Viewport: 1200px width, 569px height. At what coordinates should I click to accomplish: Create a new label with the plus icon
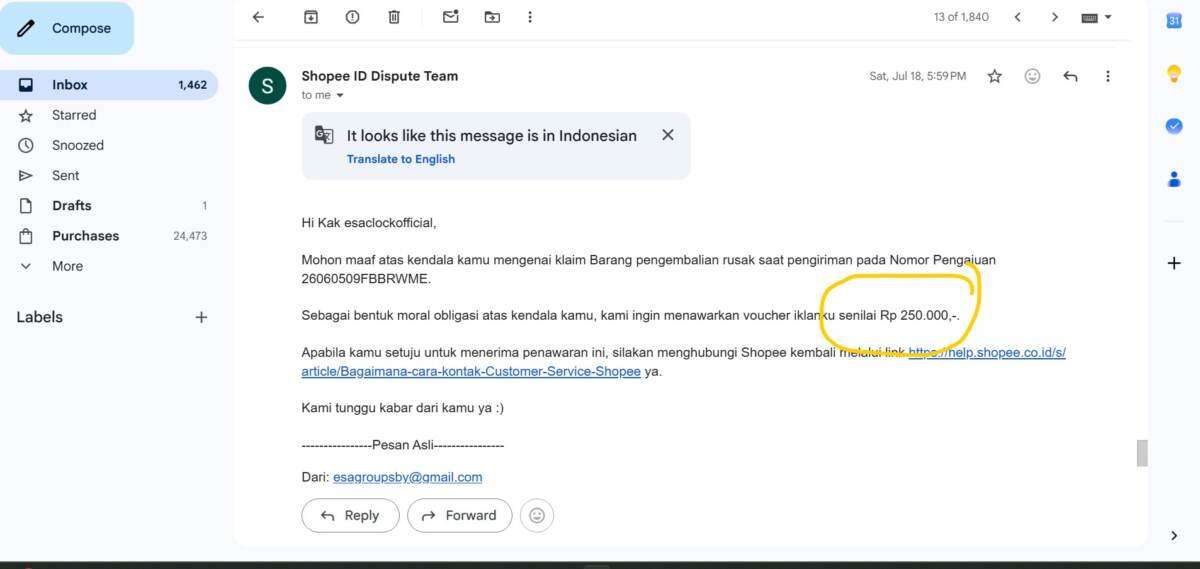(x=201, y=317)
